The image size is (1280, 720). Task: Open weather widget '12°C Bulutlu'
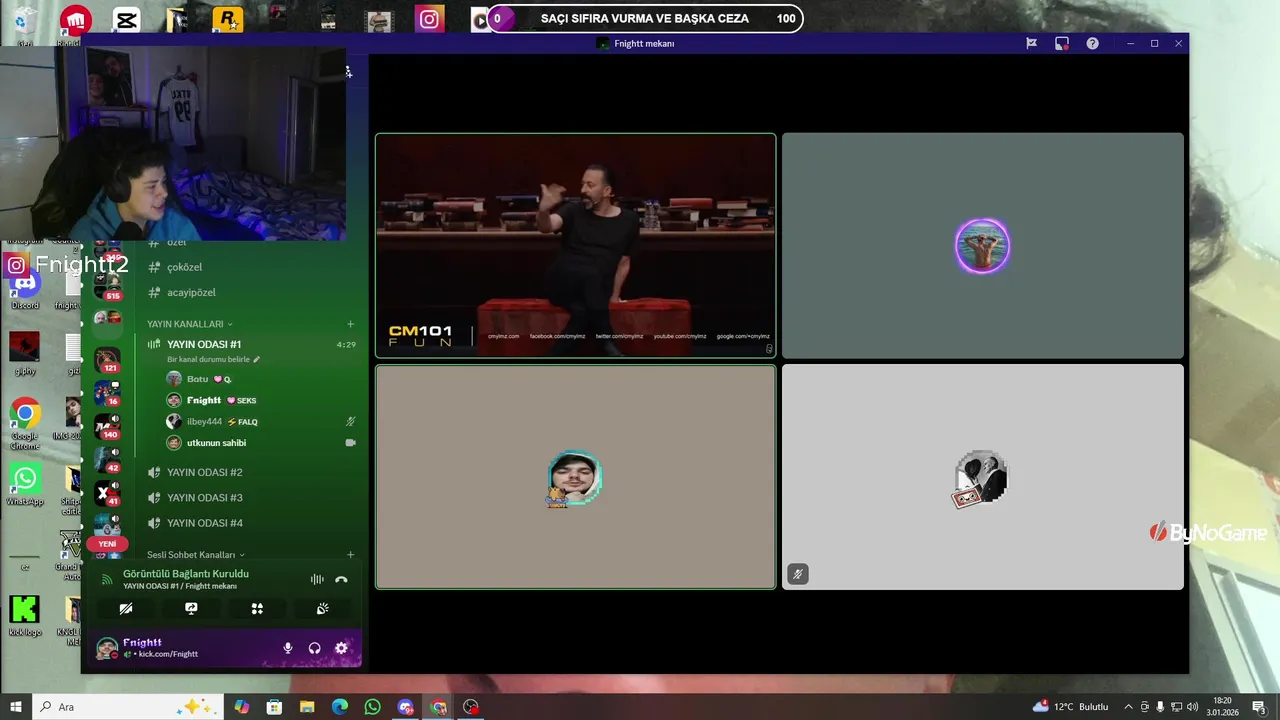point(1071,707)
